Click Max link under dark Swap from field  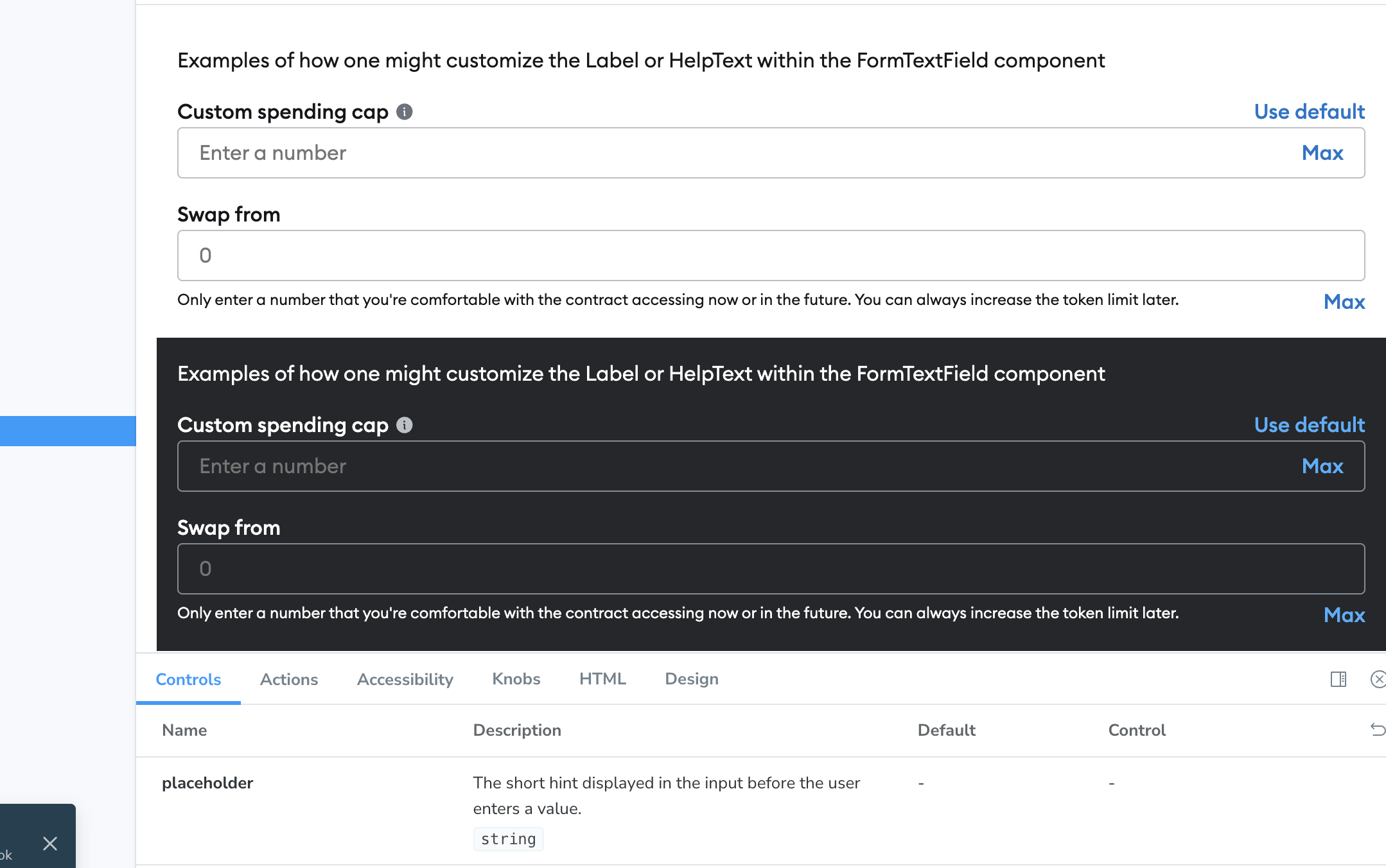[x=1344, y=615]
